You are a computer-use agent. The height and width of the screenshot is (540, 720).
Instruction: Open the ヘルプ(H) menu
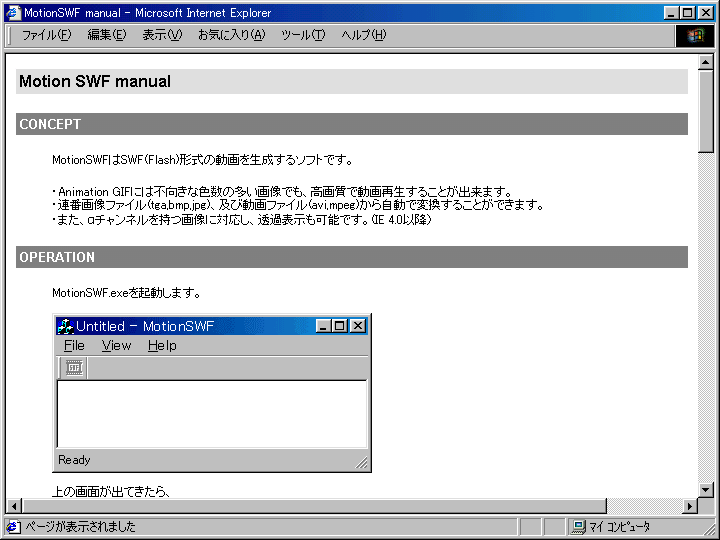364,35
